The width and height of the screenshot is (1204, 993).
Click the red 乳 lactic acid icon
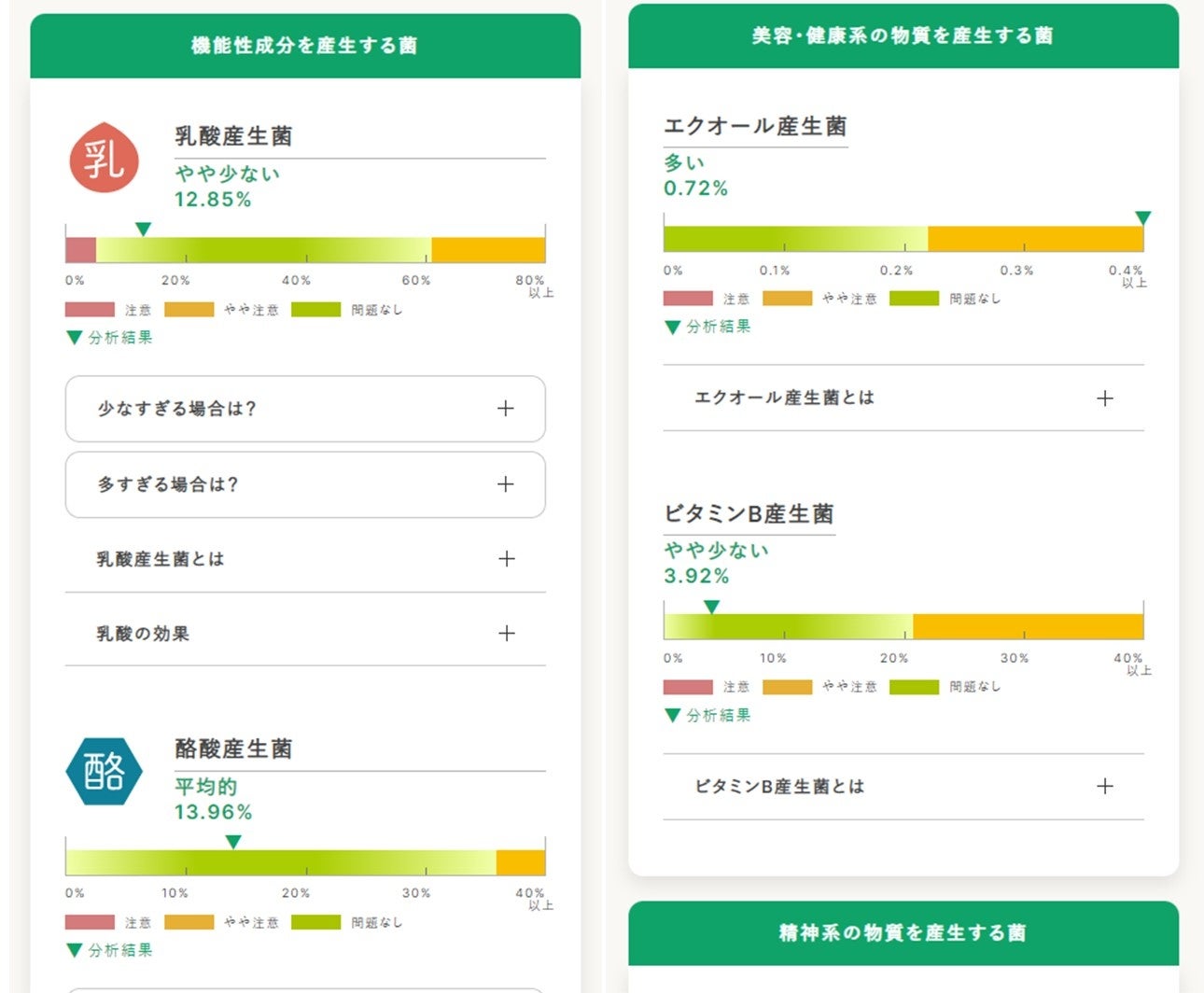105,159
